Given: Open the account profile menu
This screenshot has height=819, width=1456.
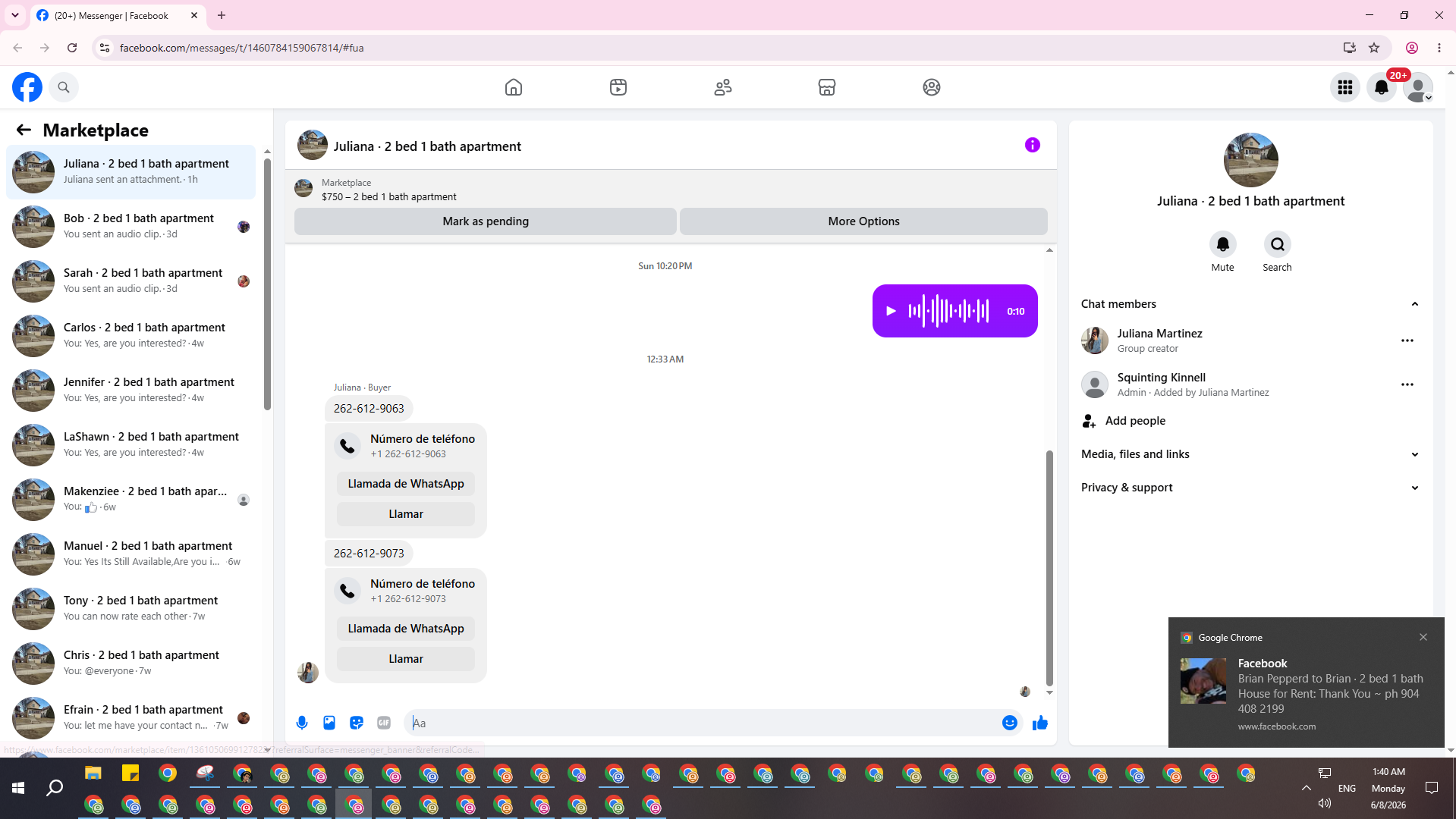Looking at the screenshot, I should pyautogui.click(x=1418, y=87).
